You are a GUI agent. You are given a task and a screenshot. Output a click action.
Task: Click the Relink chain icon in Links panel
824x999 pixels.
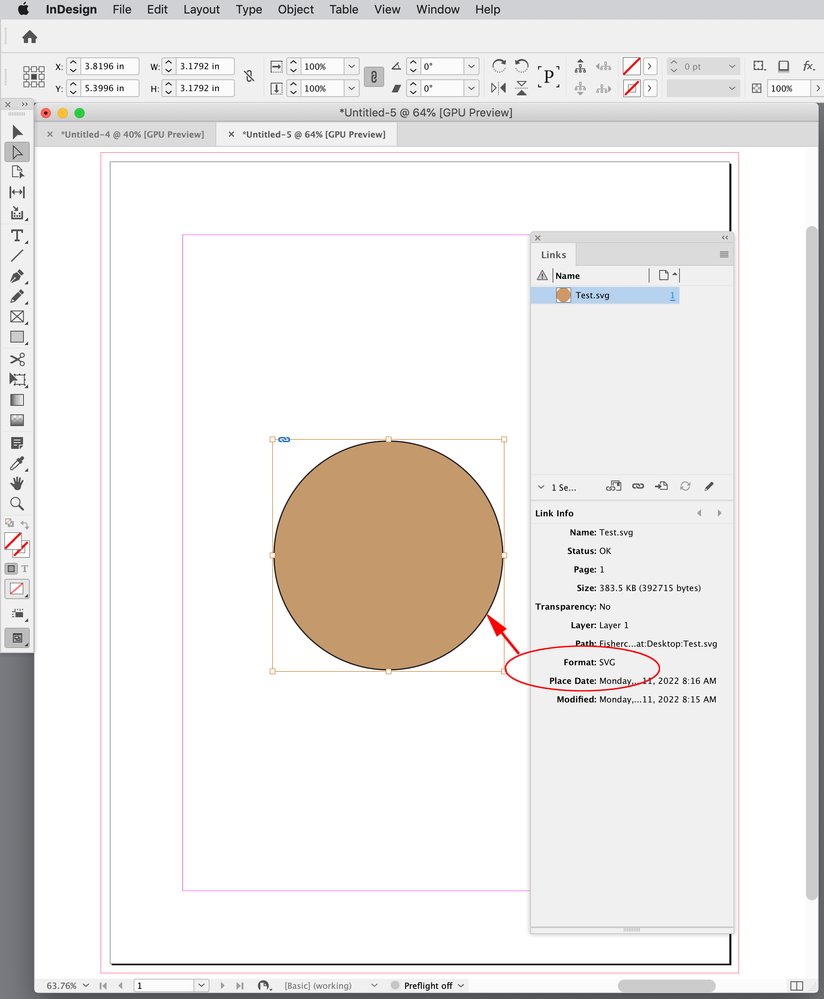tap(637, 486)
